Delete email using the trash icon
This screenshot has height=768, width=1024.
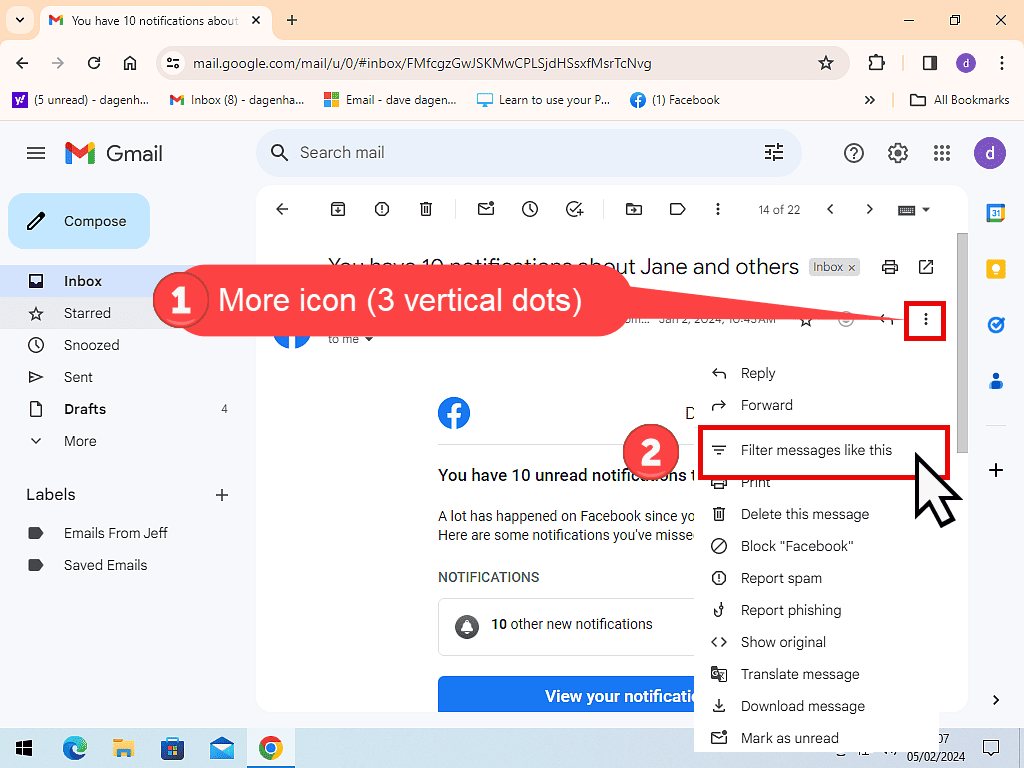click(x=426, y=209)
